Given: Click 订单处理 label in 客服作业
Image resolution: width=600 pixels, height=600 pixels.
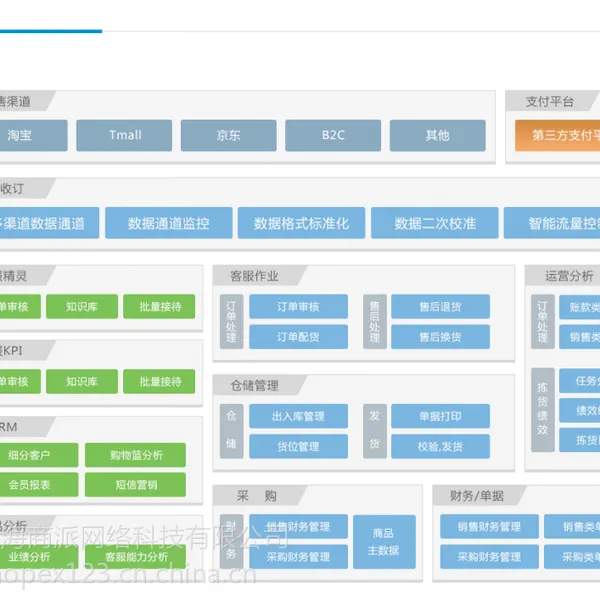Looking at the screenshot, I should tap(232, 321).
